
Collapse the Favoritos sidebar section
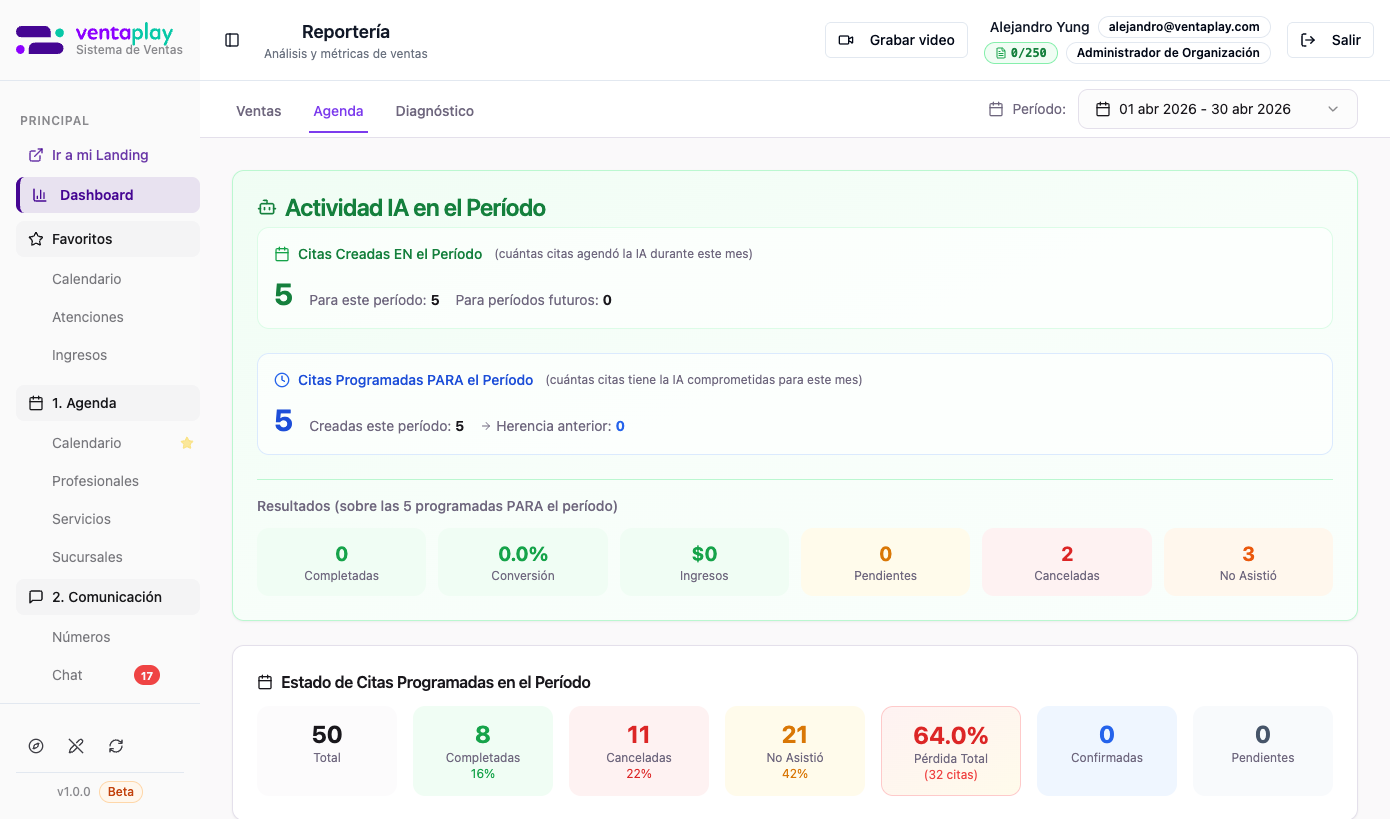(x=108, y=239)
